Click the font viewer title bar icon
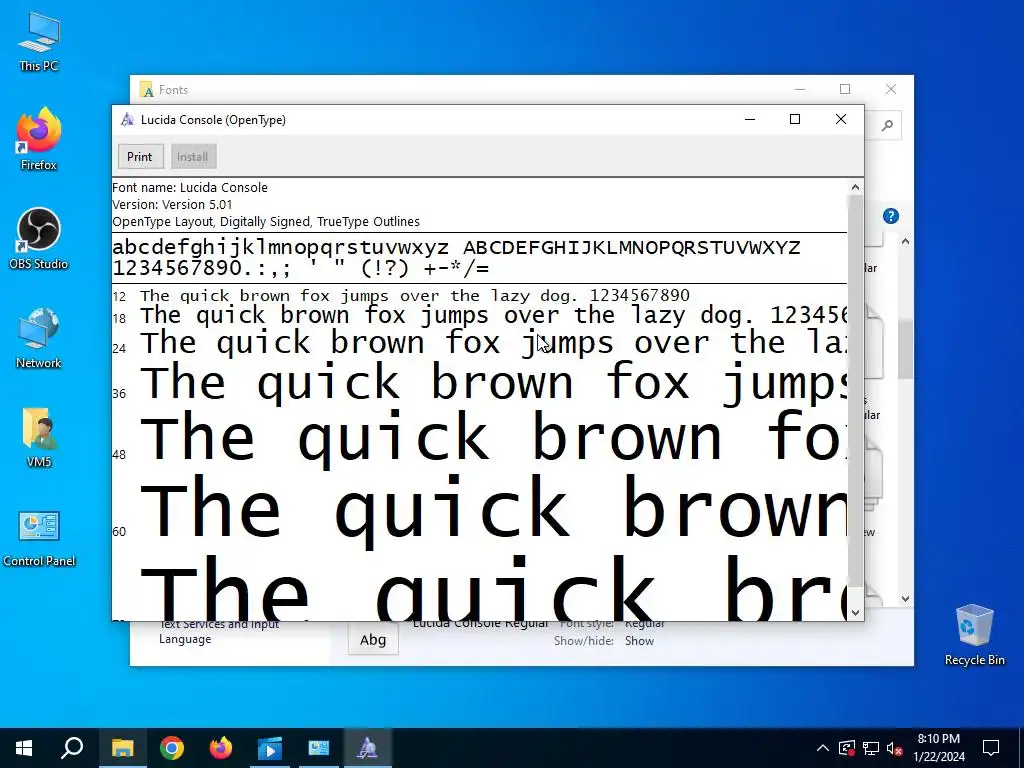 pos(127,120)
